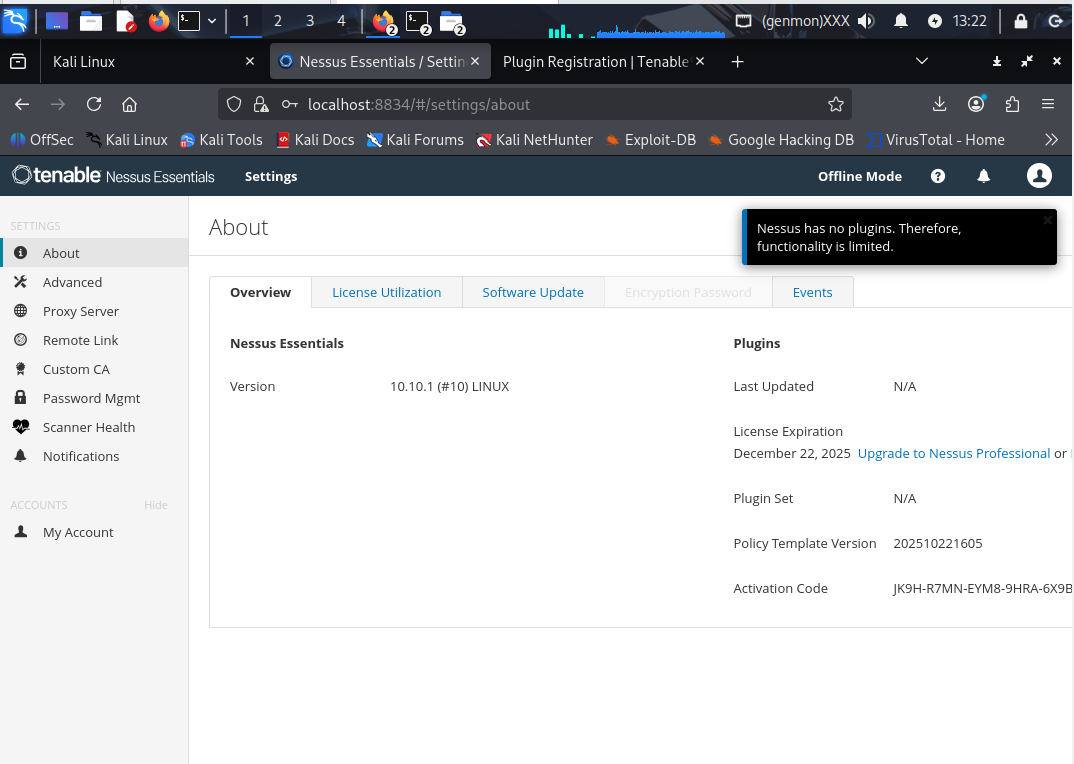Select the Activation Code value text
The image size is (1074, 764).
click(983, 589)
